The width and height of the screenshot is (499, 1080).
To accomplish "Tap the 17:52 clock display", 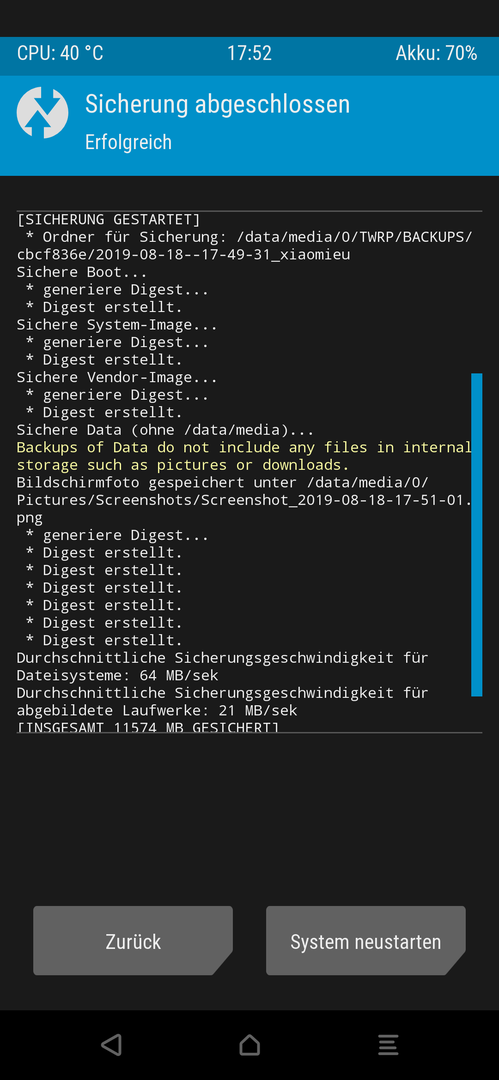I will click(x=249, y=54).
